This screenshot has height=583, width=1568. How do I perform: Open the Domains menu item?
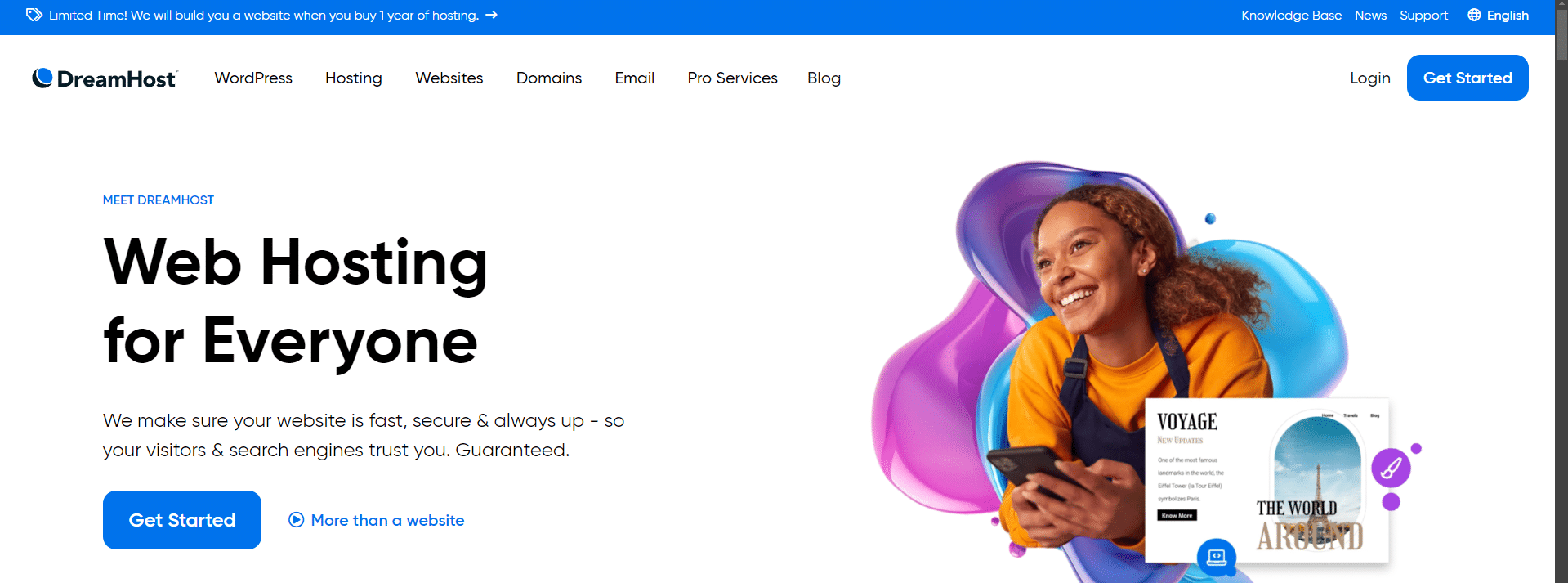pyautogui.click(x=549, y=78)
